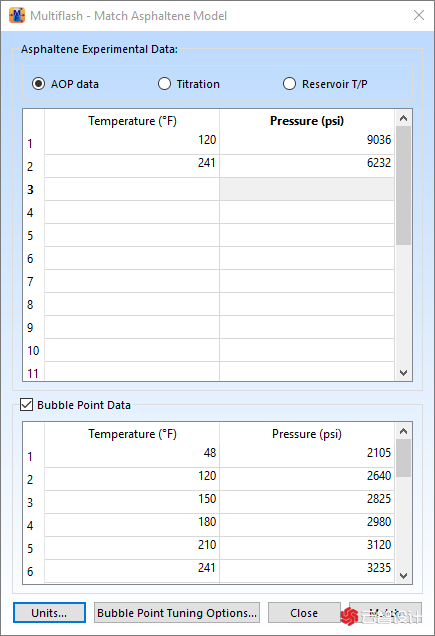Close the Match Asphaltene Model dialog

(x=419, y=15)
